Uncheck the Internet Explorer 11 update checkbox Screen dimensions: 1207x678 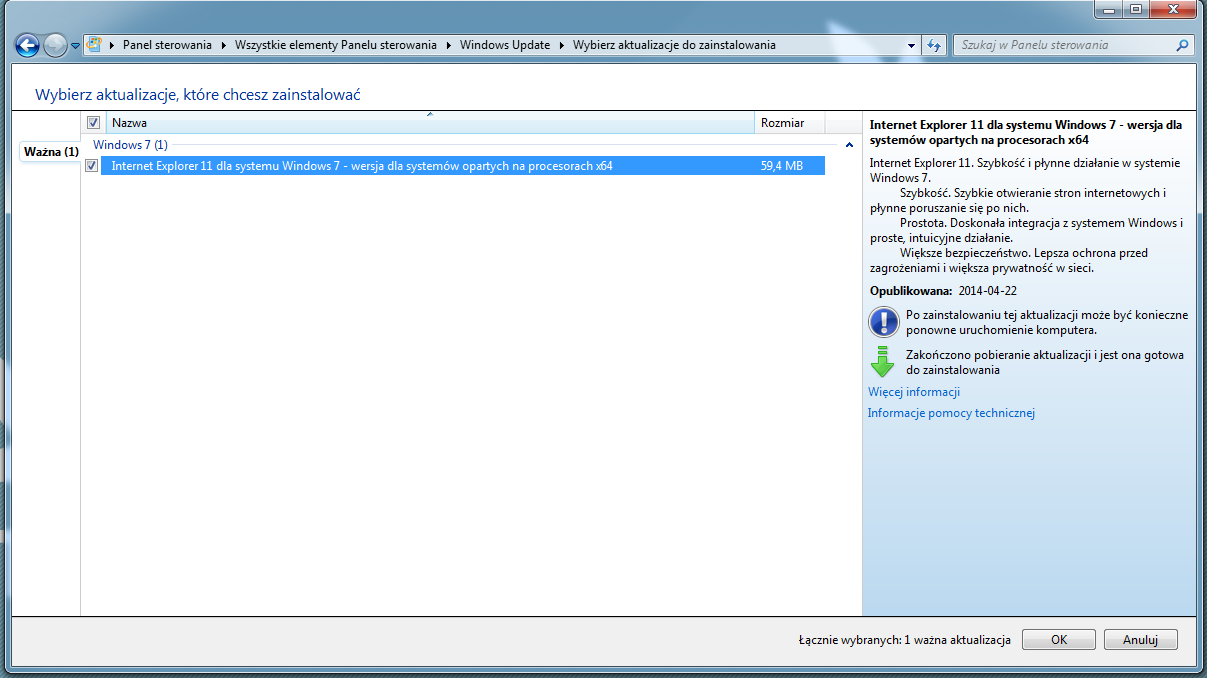(92, 166)
